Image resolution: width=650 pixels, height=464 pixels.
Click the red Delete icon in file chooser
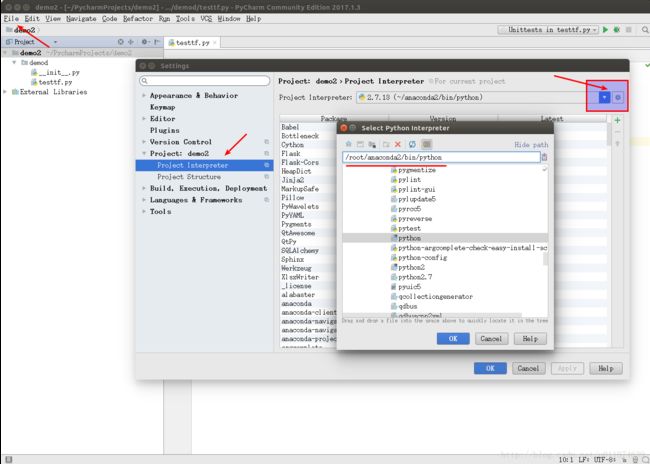click(x=398, y=144)
